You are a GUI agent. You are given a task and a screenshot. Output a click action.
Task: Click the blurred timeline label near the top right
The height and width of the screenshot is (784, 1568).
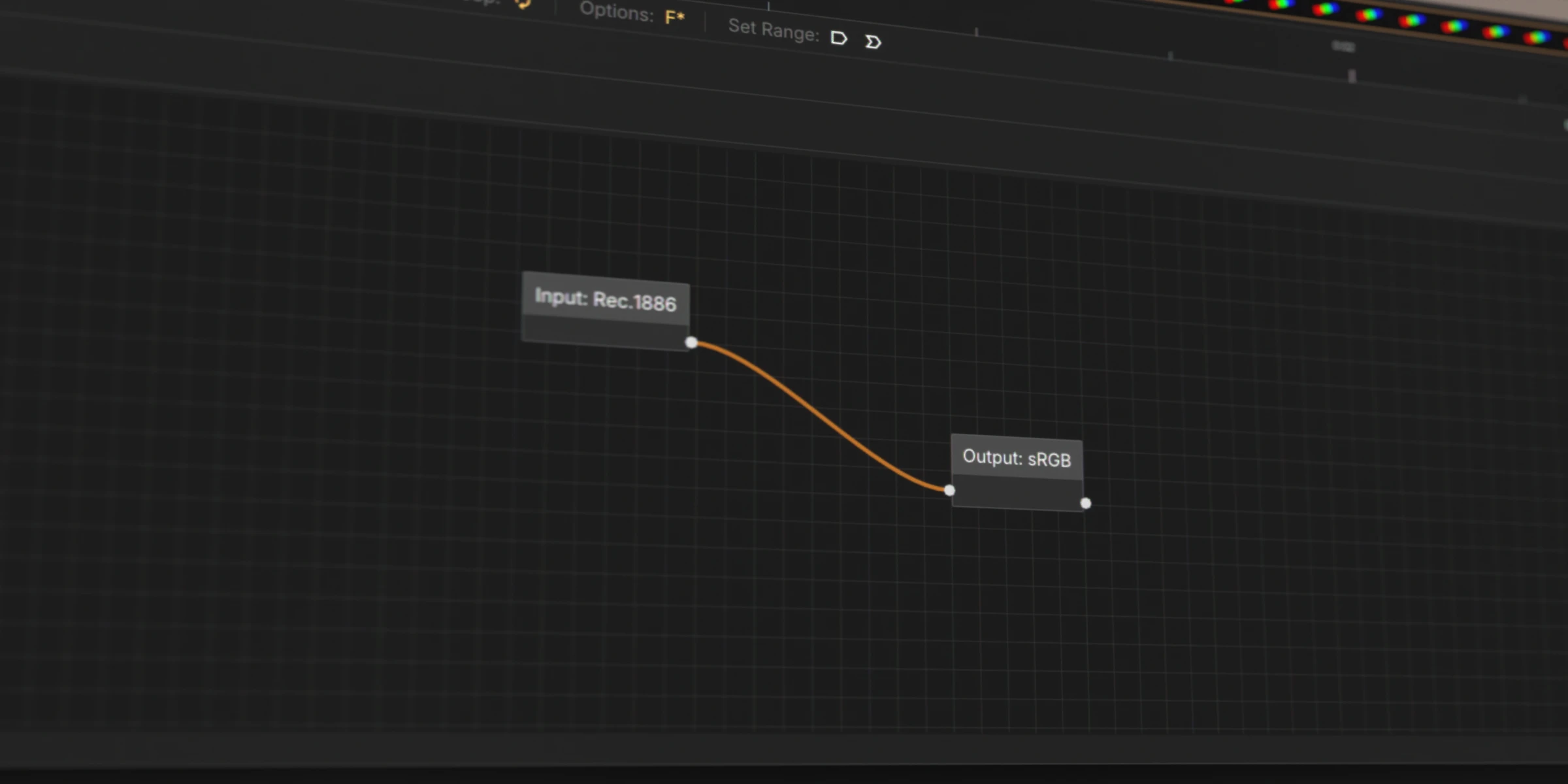point(1343,46)
